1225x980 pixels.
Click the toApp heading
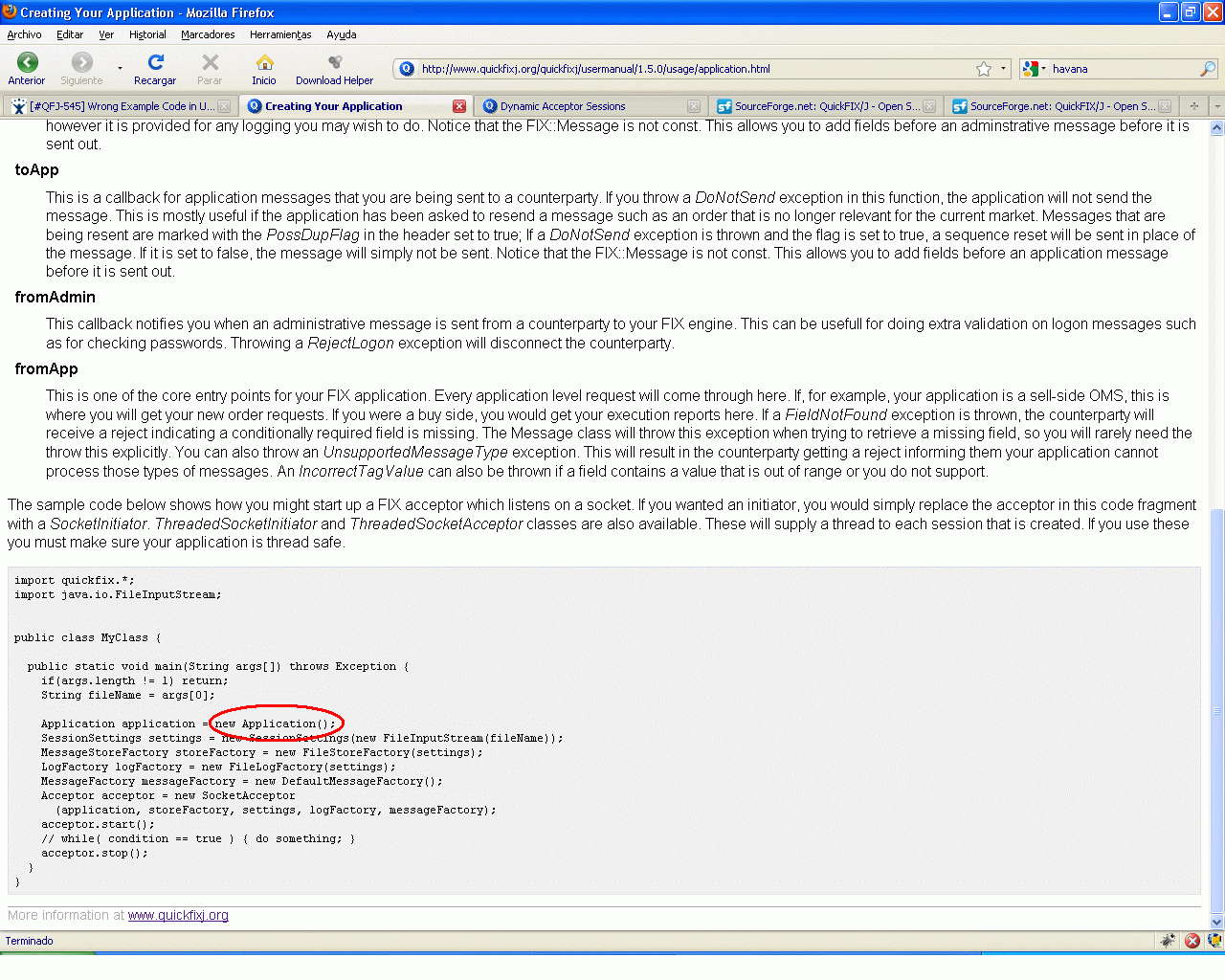tap(37, 170)
